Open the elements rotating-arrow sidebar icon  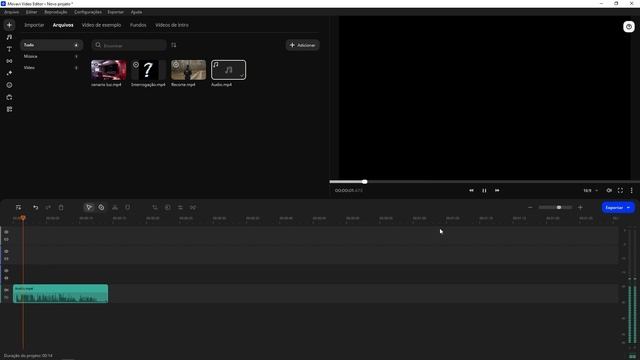[9, 97]
